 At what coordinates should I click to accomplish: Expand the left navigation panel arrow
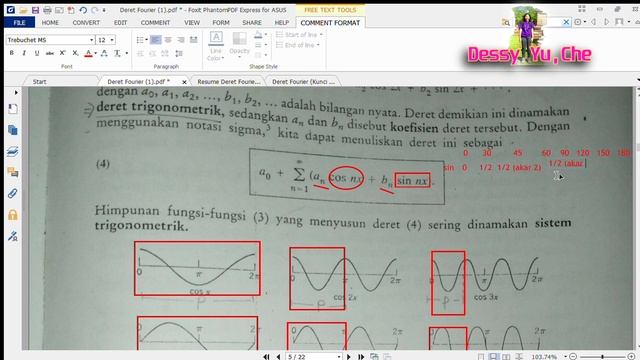(16, 93)
